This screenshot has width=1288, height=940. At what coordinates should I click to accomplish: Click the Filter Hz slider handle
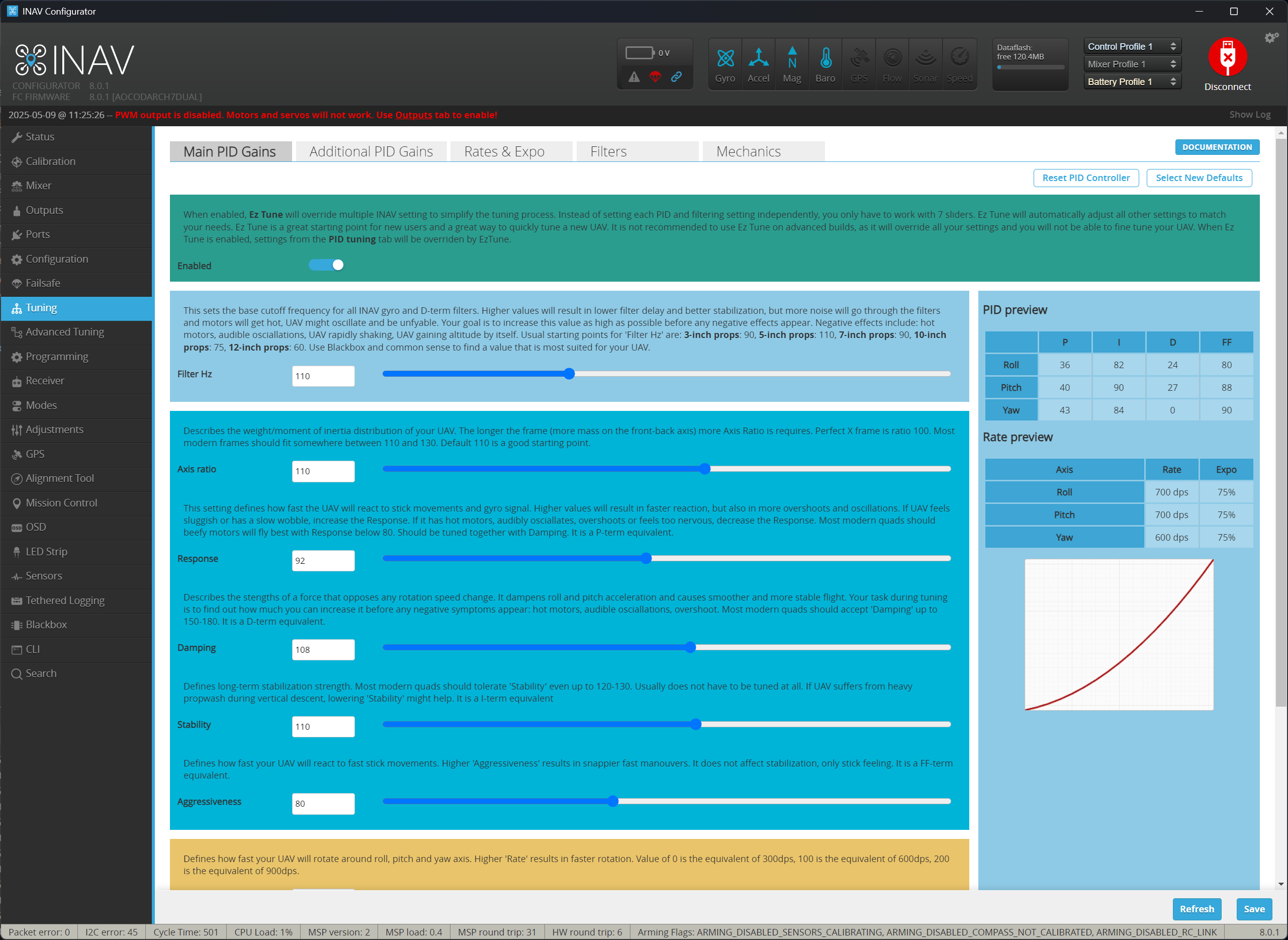point(569,374)
